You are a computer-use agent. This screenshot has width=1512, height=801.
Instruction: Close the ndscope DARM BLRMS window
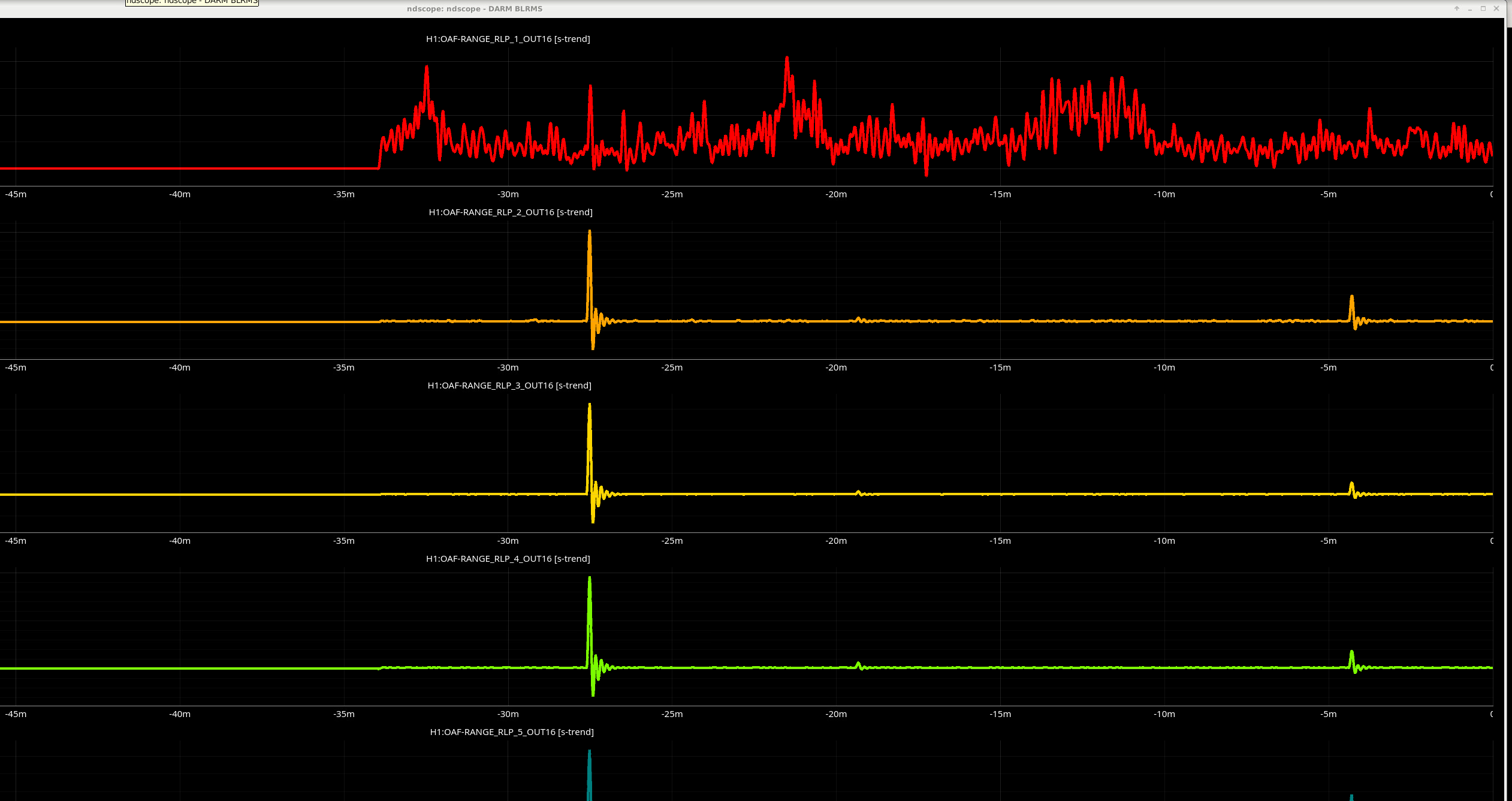pyautogui.click(x=1496, y=8)
